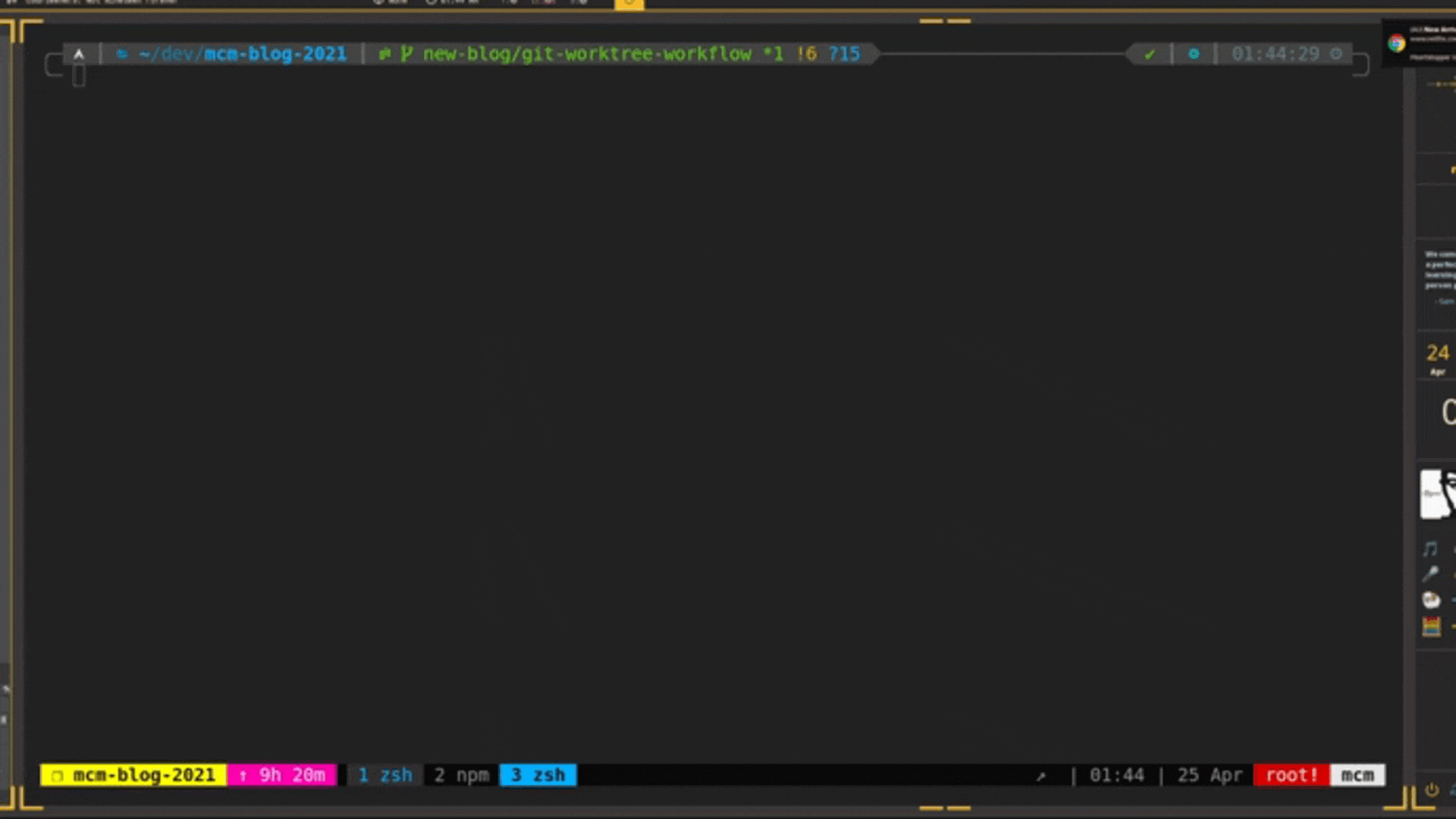Click the Chrome notification icon

pyautogui.click(x=1396, y=43)
